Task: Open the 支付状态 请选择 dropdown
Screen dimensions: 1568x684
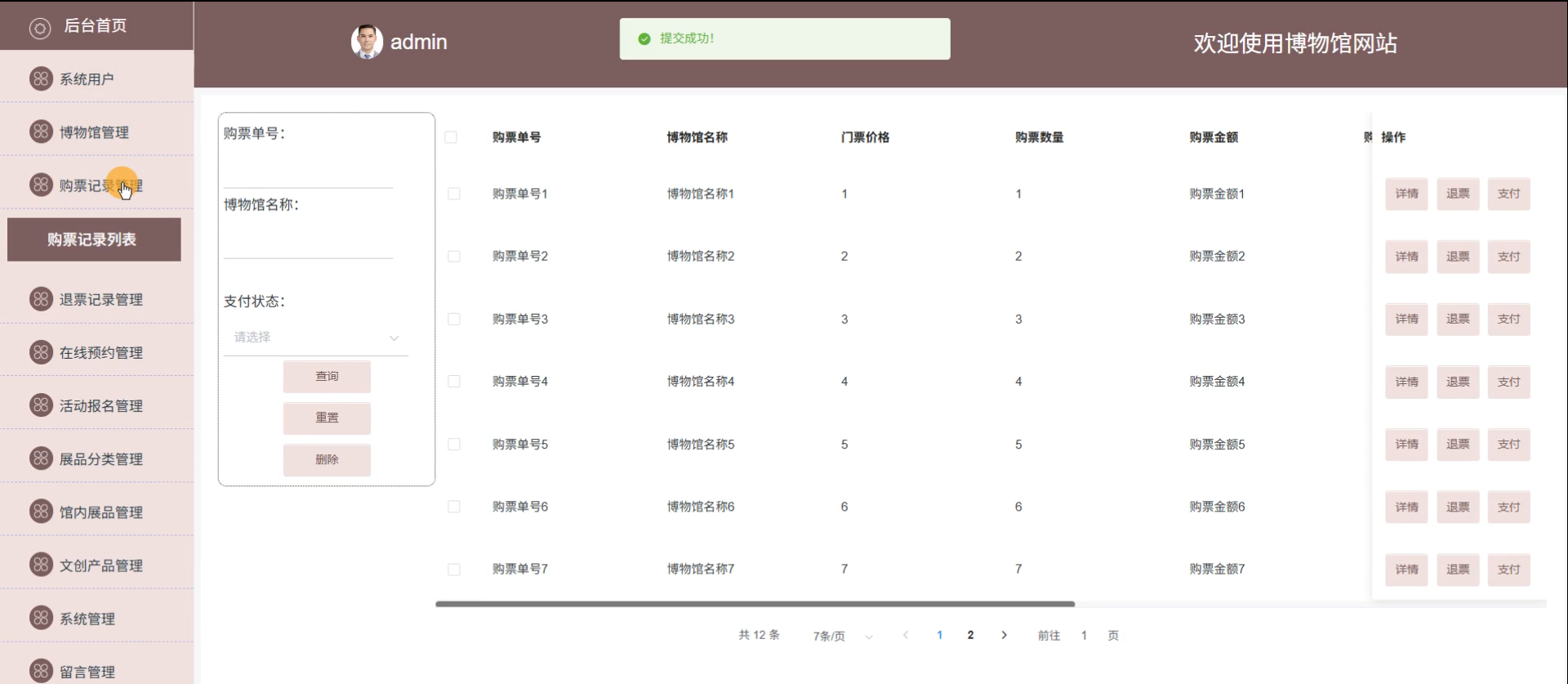Action: [x=315, y=338]
